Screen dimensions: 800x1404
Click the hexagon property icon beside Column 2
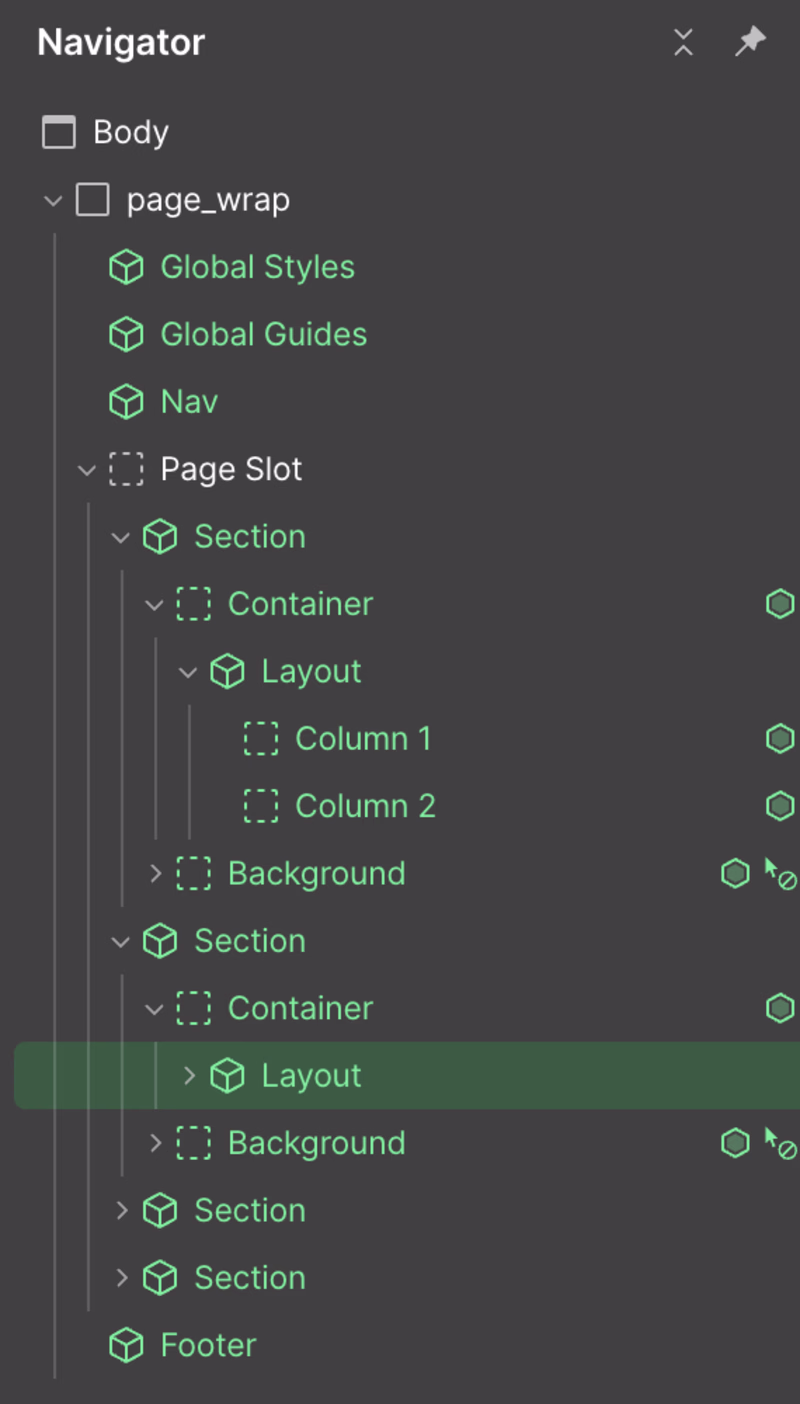(x=780, y=806)
